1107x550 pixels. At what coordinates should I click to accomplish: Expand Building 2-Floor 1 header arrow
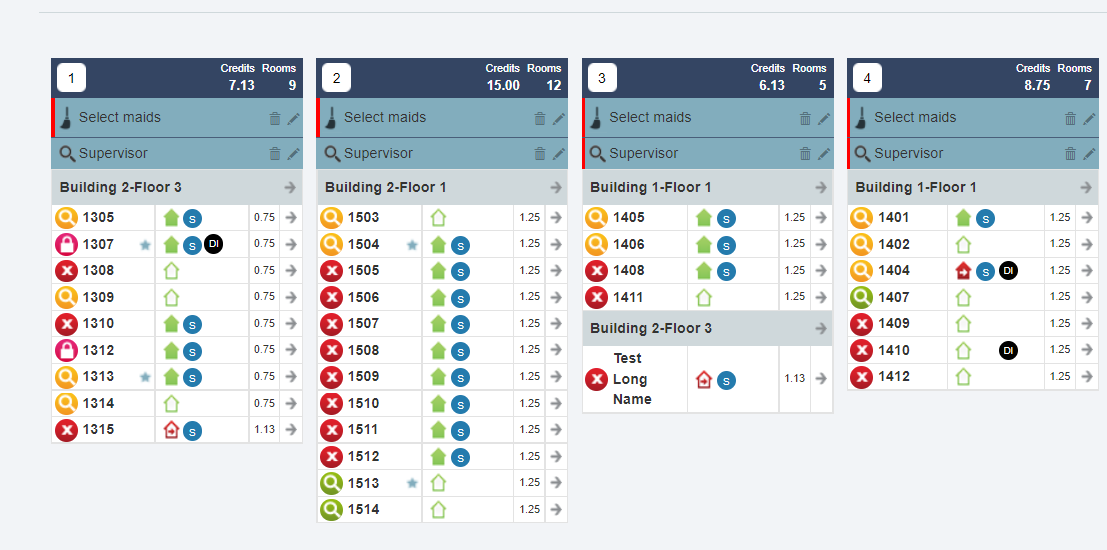[555, 187]
